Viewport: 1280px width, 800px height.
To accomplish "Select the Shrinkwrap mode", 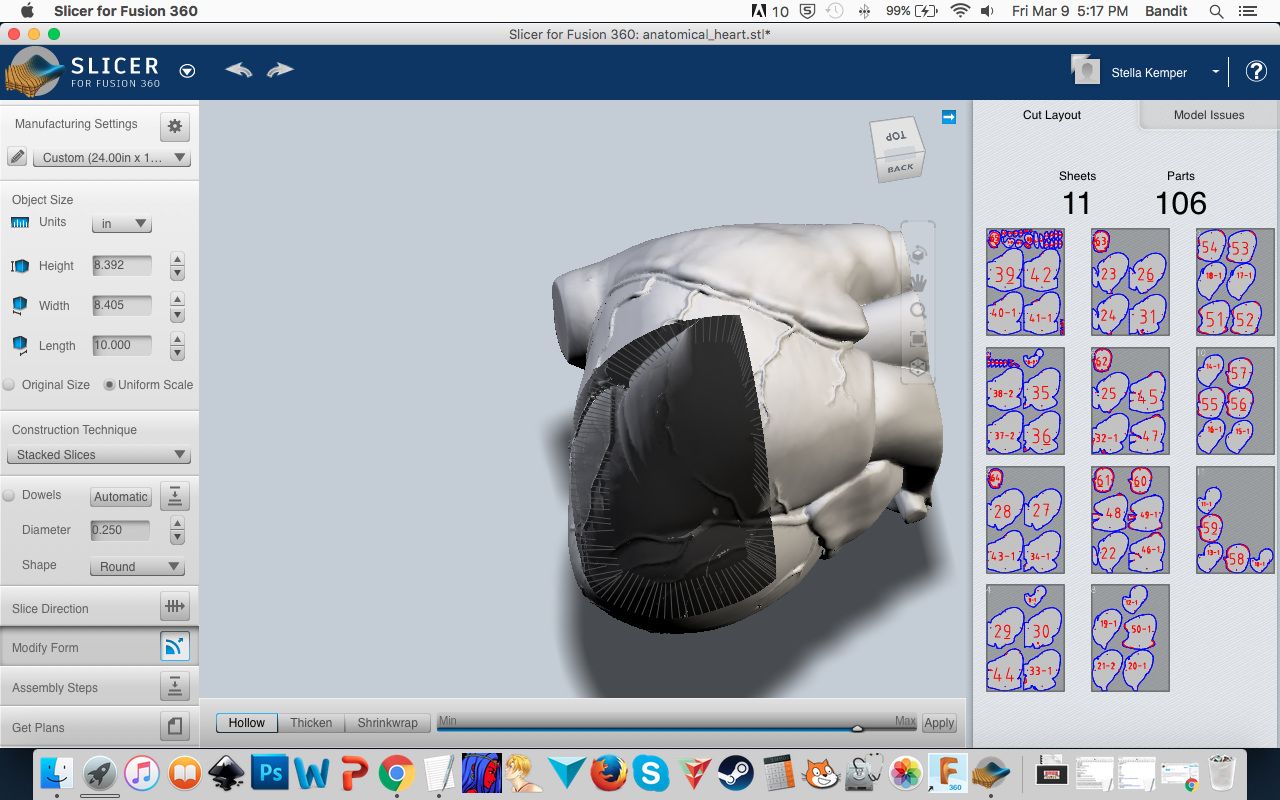I will [388, 723].
